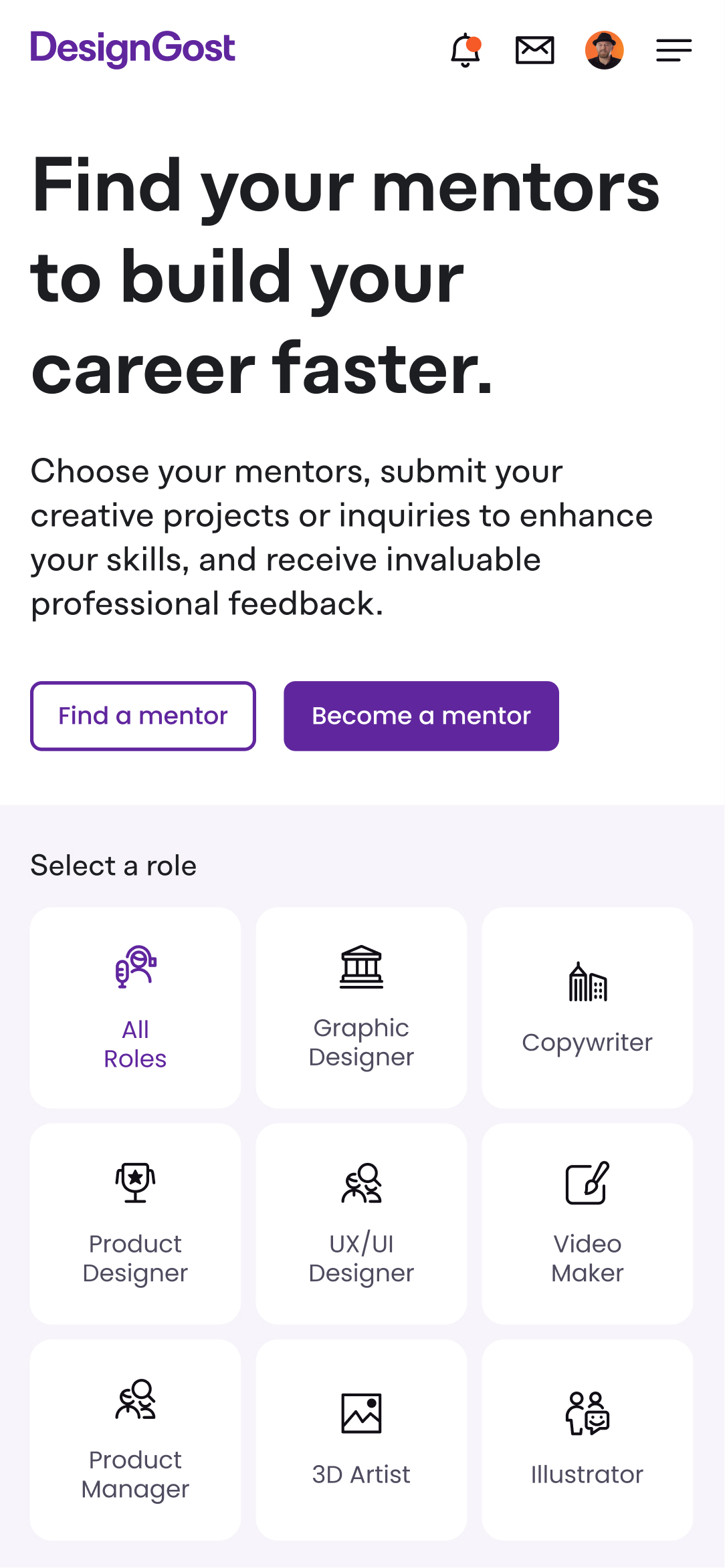Choose the Graphic Designer building icon

coord(361,966)
